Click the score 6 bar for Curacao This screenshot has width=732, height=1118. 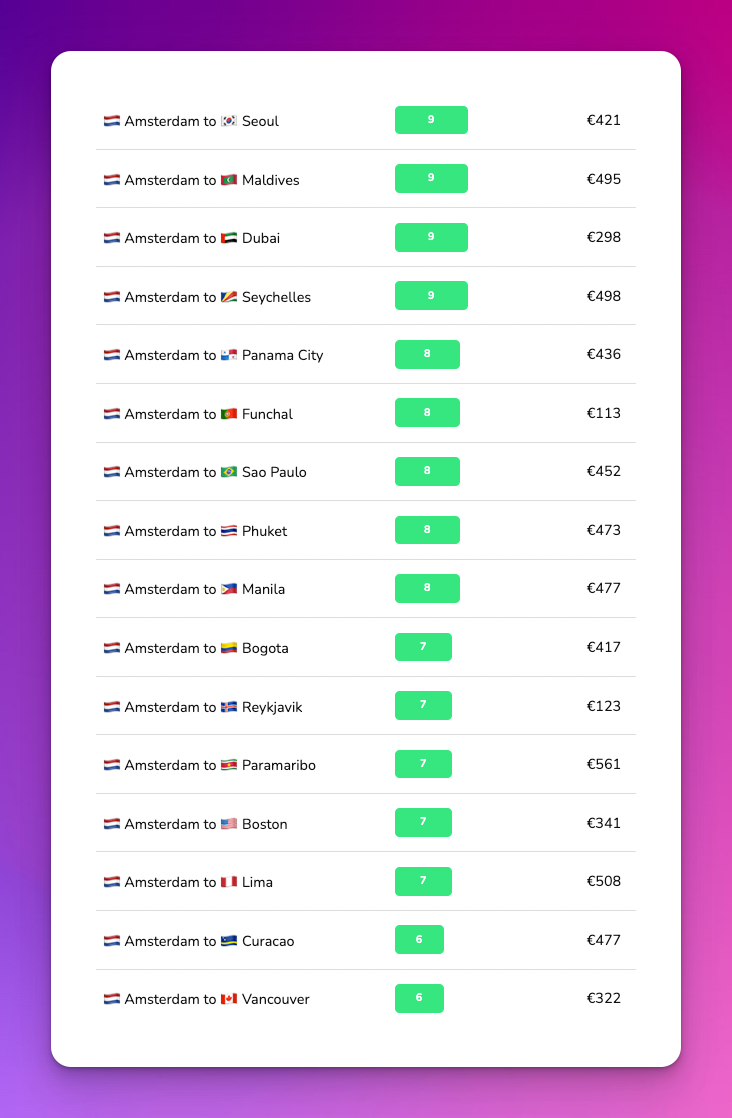coord(419,940)
